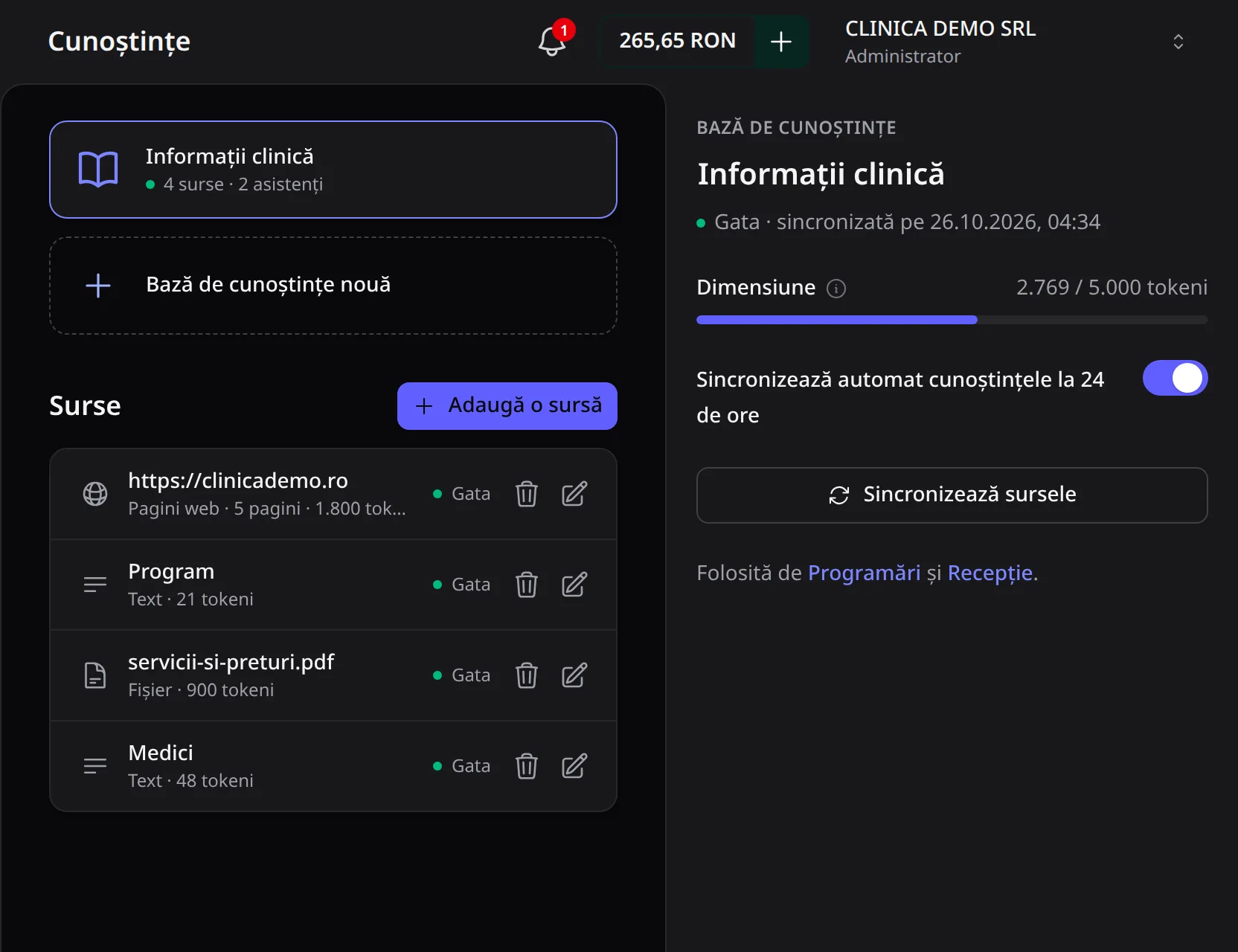Click the 265,65 RON balance
Screen dimensions: 1238x952
678,41
